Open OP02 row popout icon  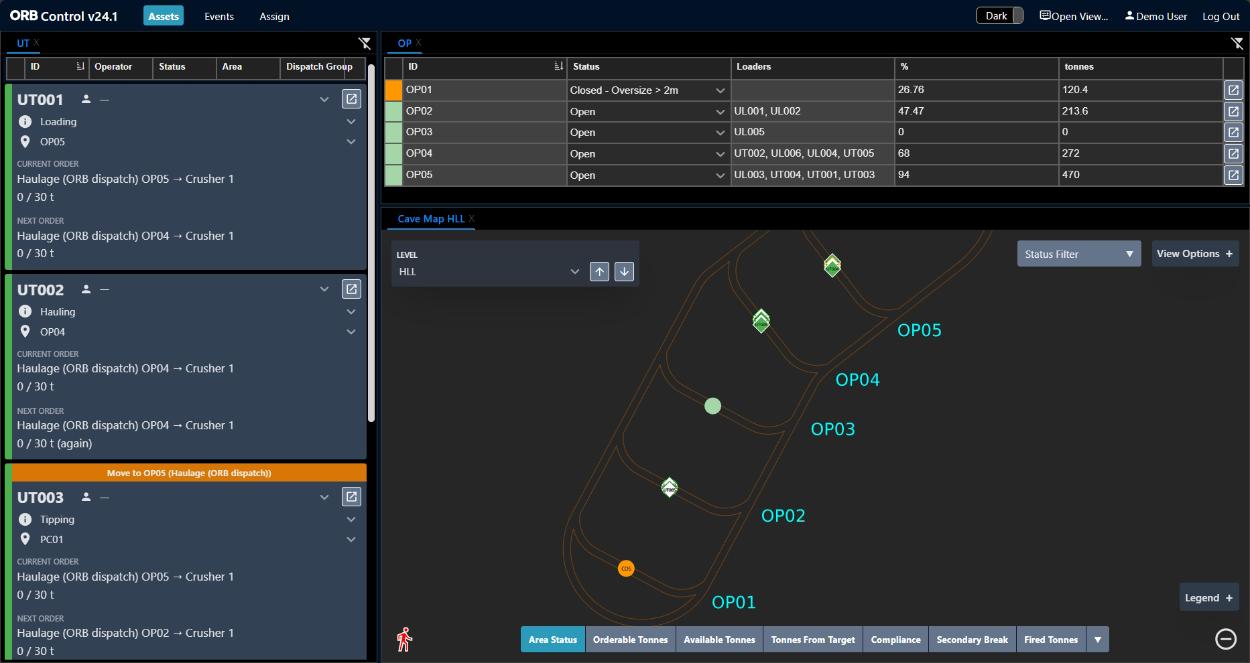[1233, 111]
